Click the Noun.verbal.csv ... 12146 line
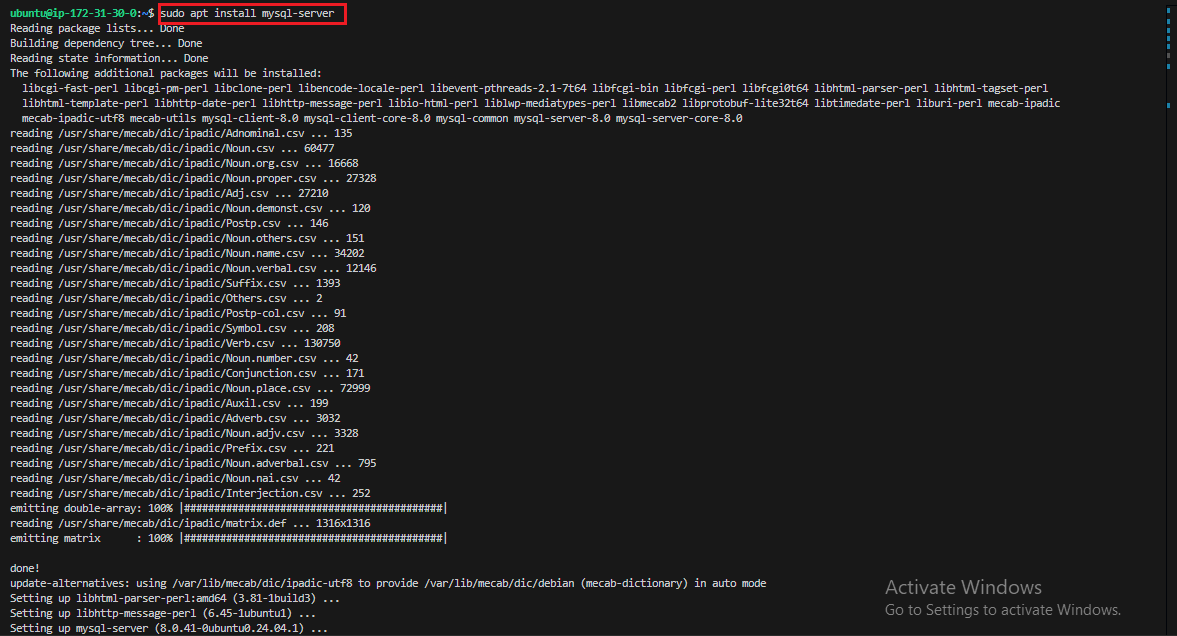The height and width of the screenshot is (636, 1177). (193, 269)
